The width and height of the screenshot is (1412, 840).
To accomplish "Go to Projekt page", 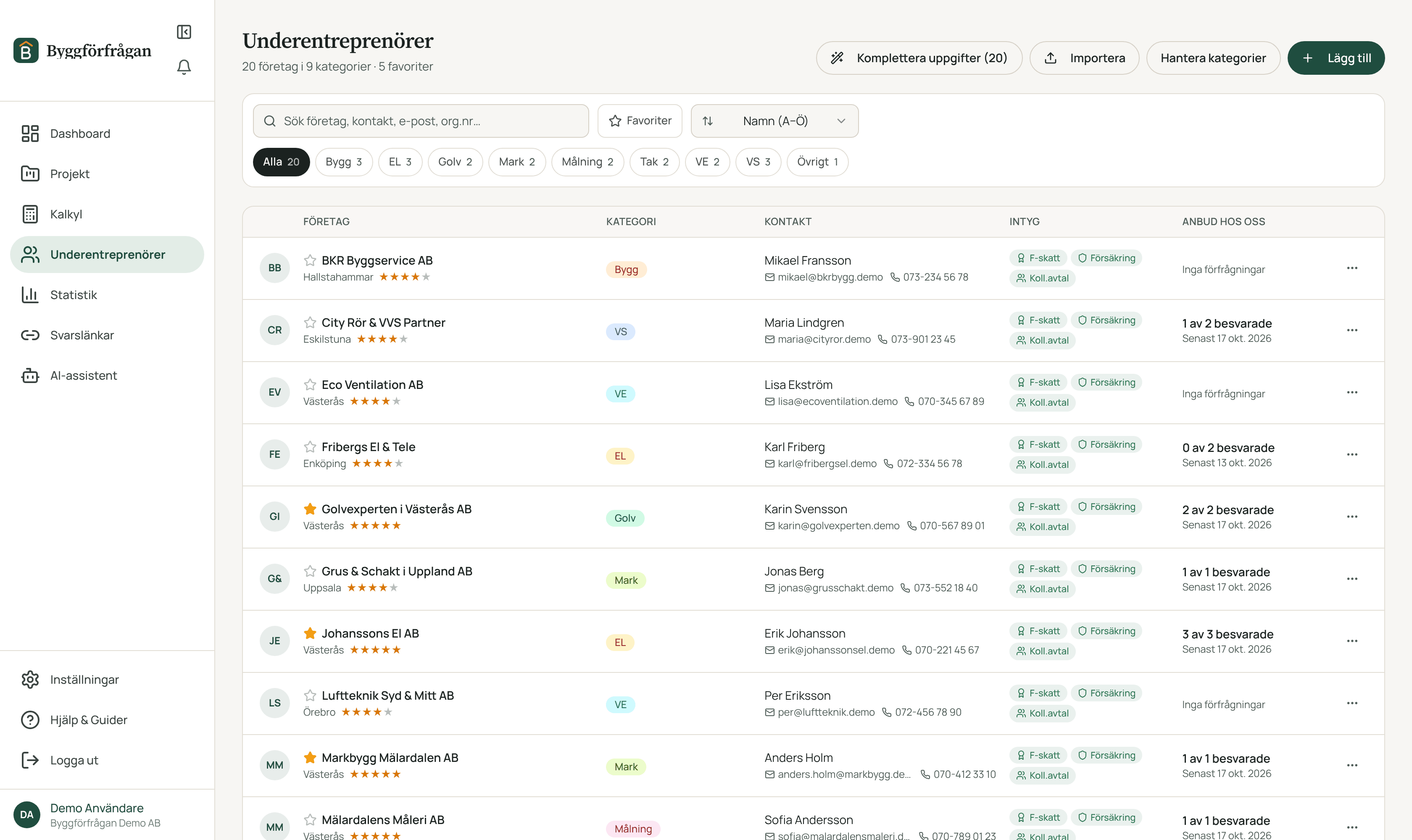I will [107, 174].
